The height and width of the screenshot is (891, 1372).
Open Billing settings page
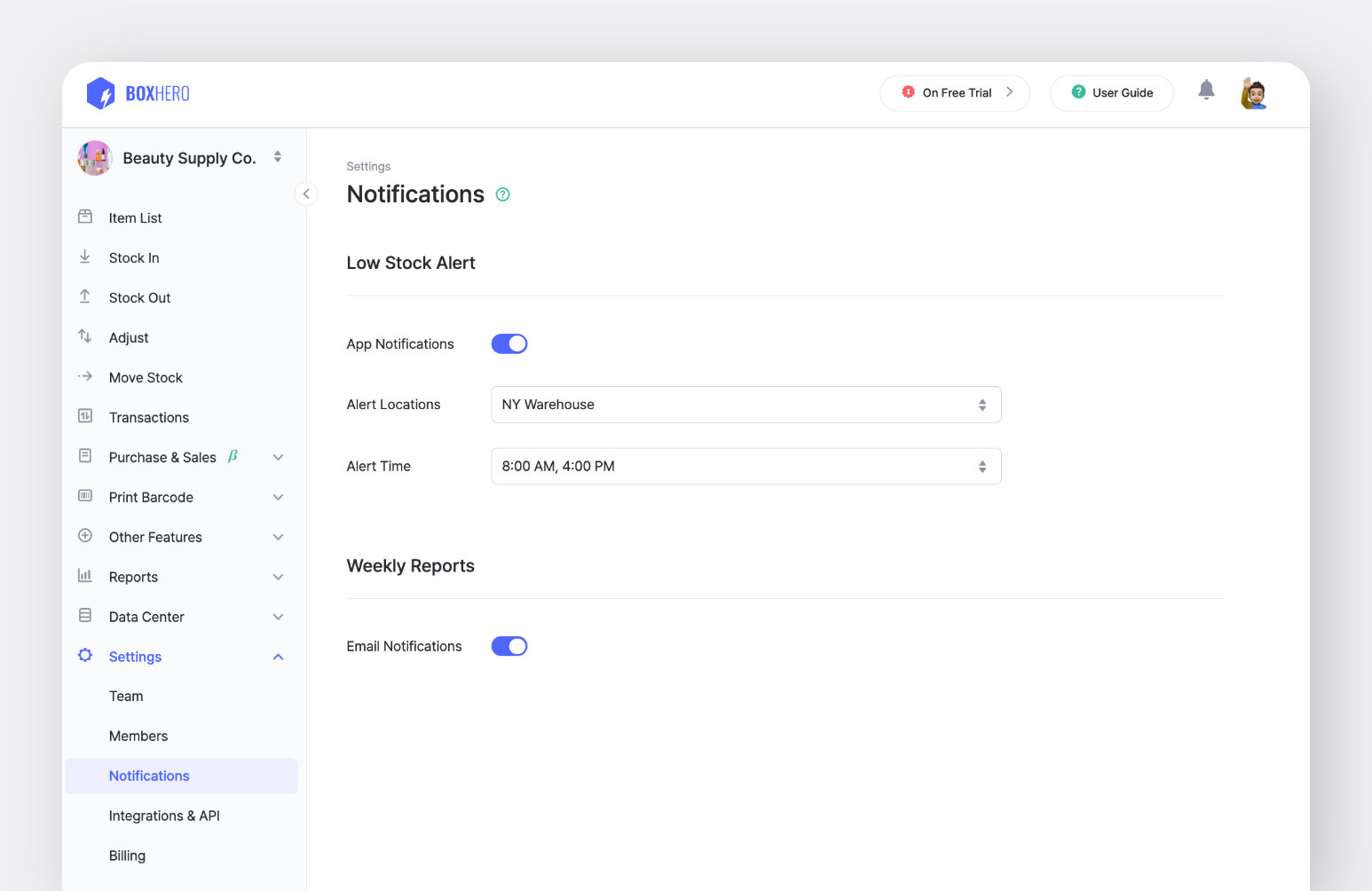127,856
